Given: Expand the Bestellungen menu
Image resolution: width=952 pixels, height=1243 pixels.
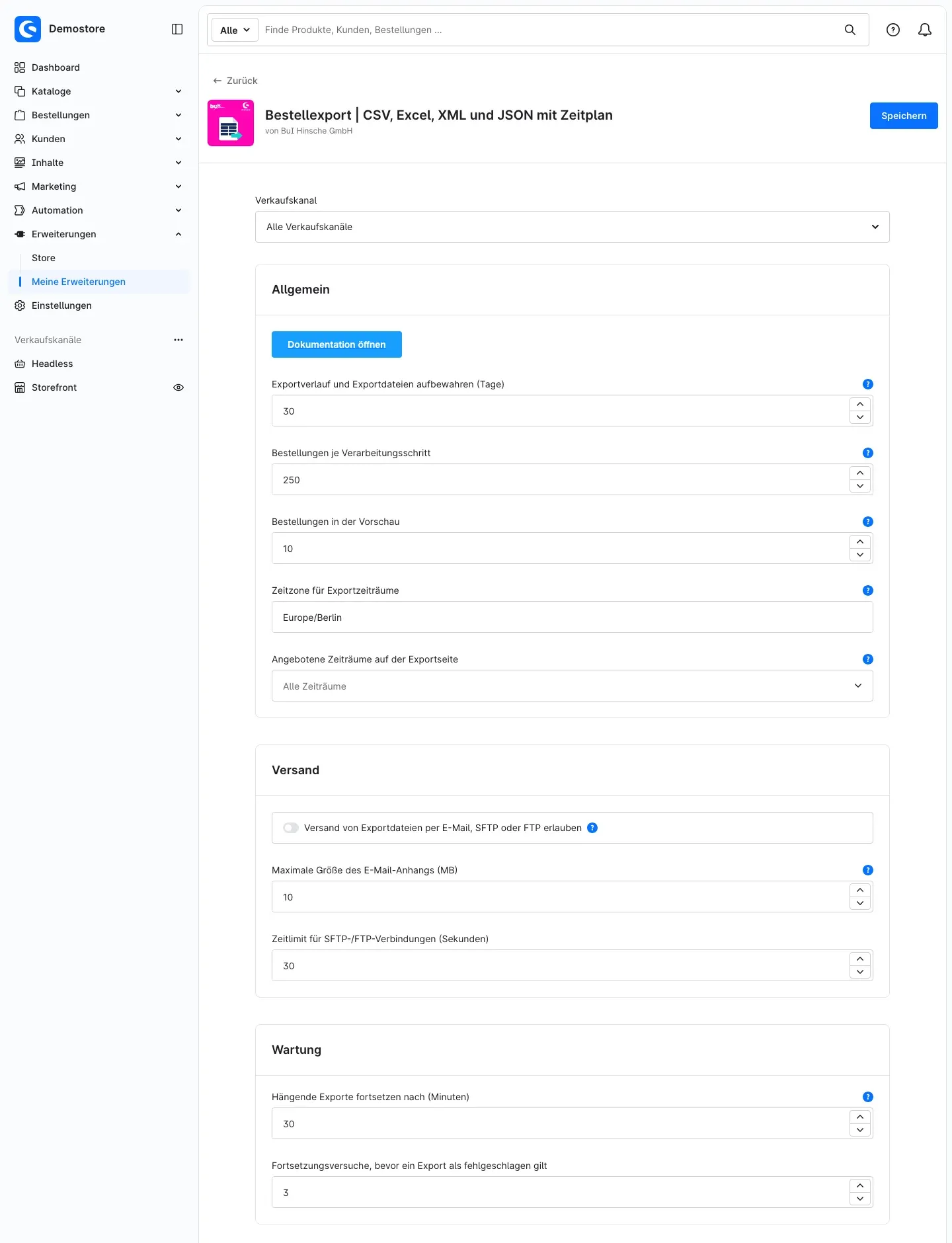Looking at the screenshot, I should (99, 115).
